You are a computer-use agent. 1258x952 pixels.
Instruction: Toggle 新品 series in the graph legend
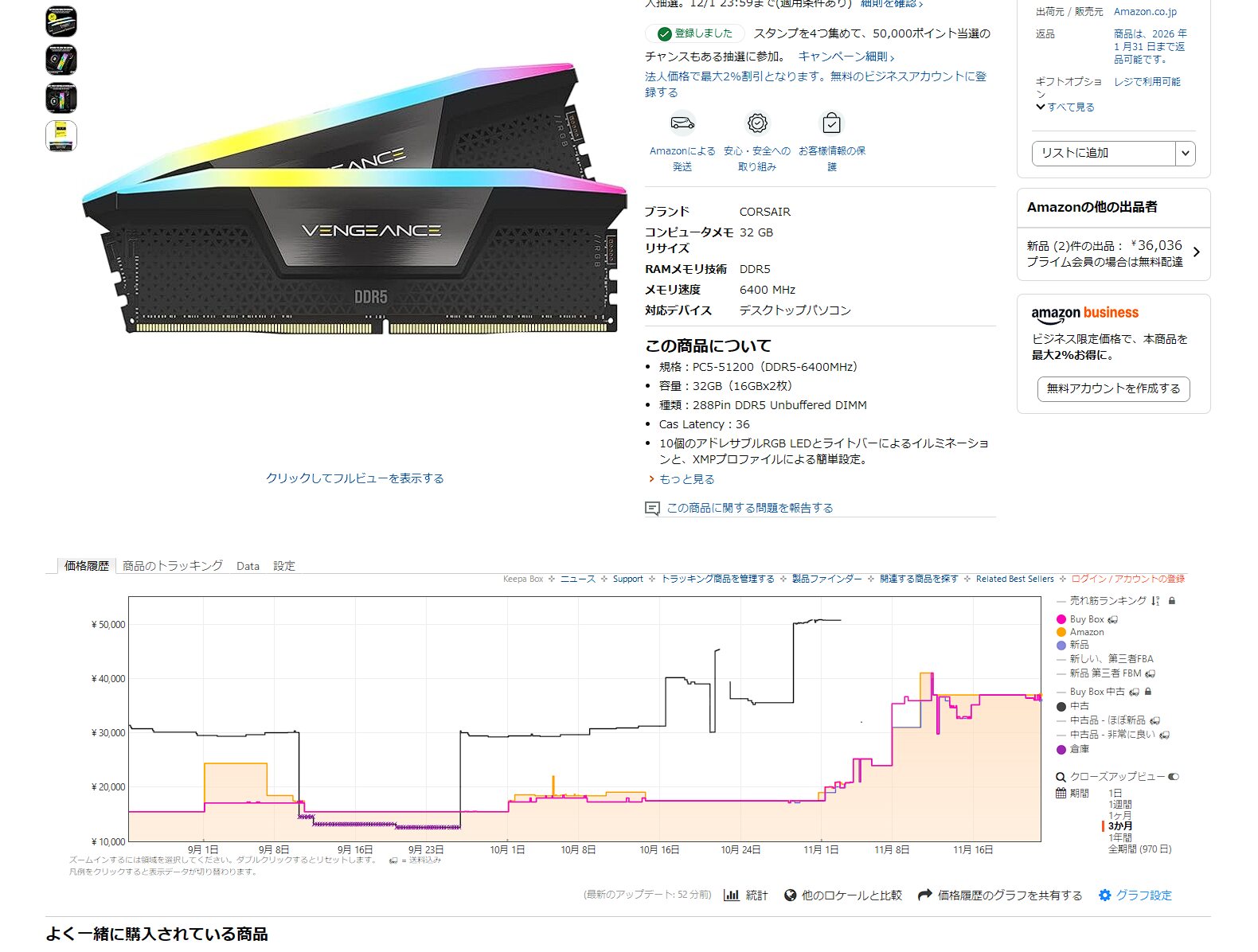tap(1072, 645)
